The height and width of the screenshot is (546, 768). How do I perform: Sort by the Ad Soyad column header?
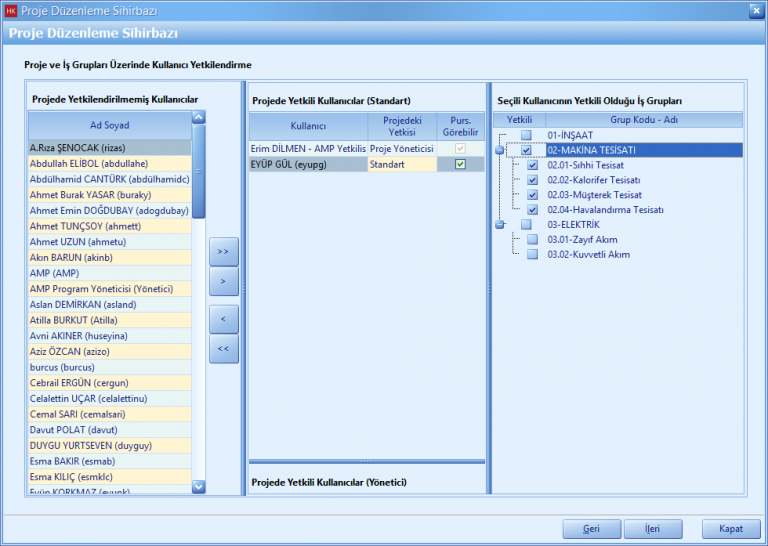[x=109, y=126]
